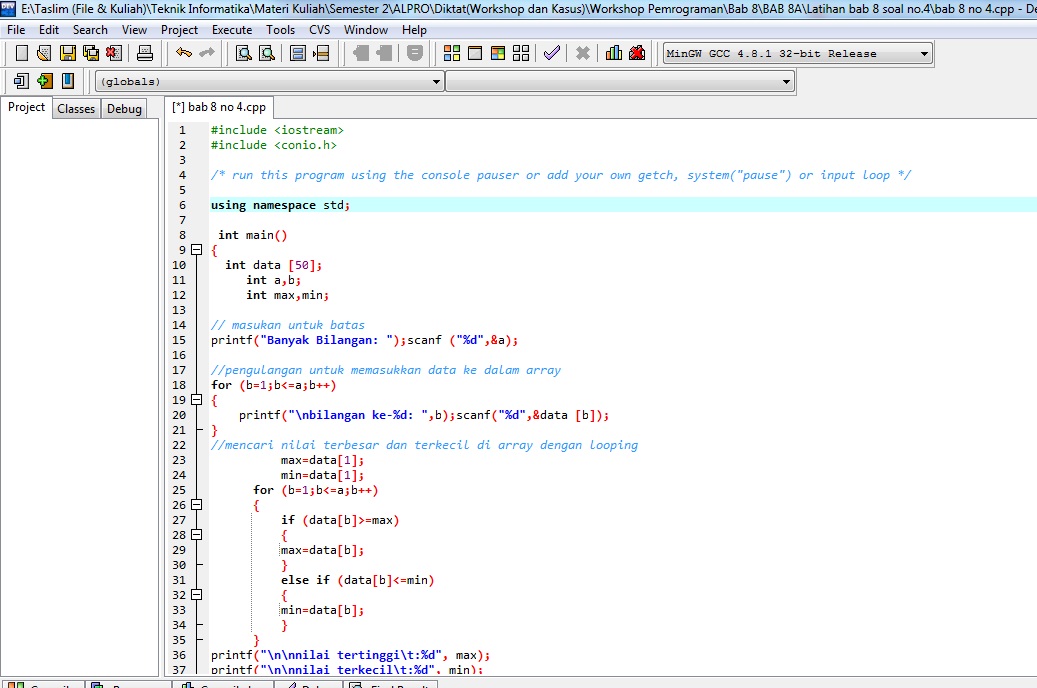Open the empty function list dropdown

coord(620,81)
